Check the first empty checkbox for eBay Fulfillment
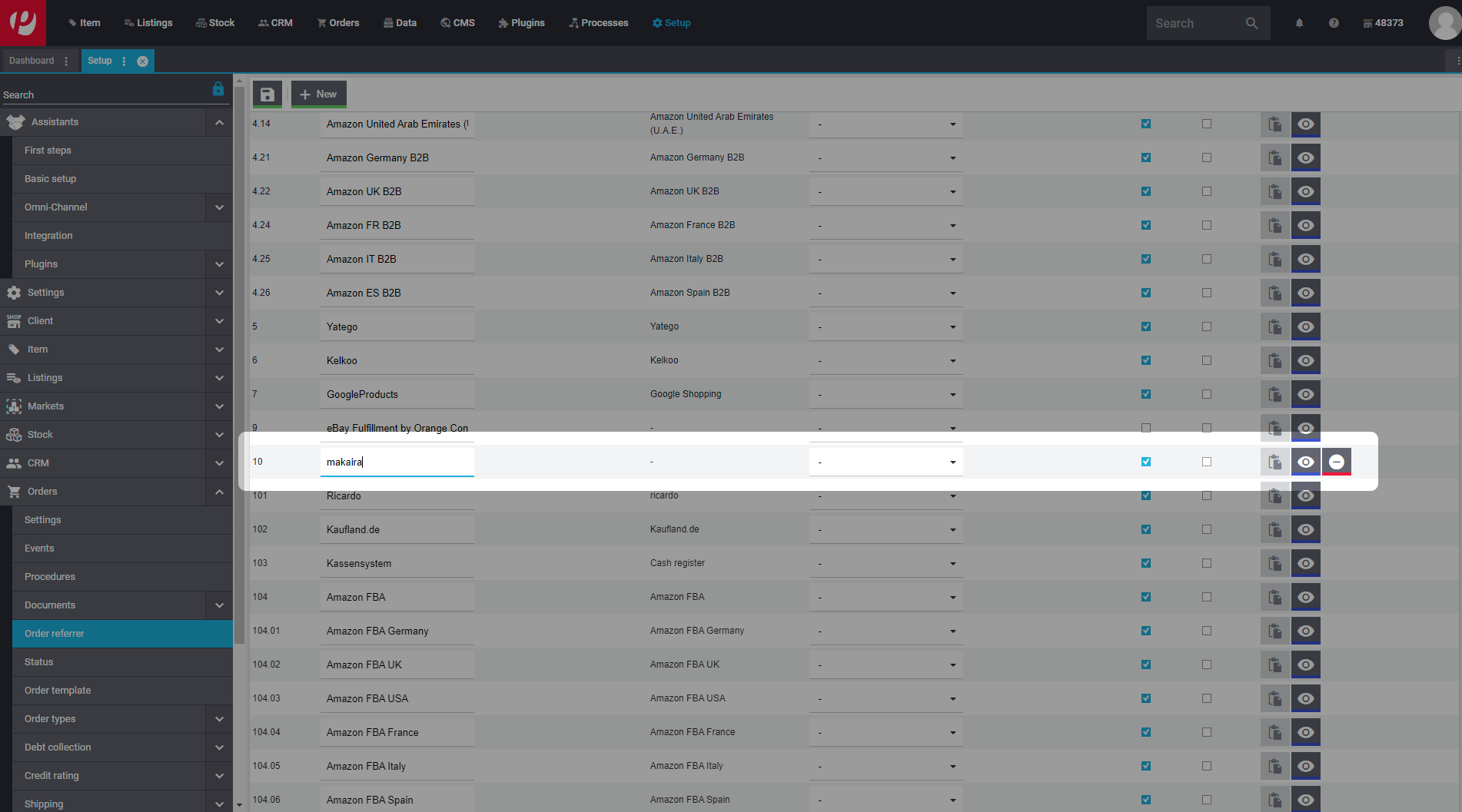1462x812 pixels. (1146, 428)
